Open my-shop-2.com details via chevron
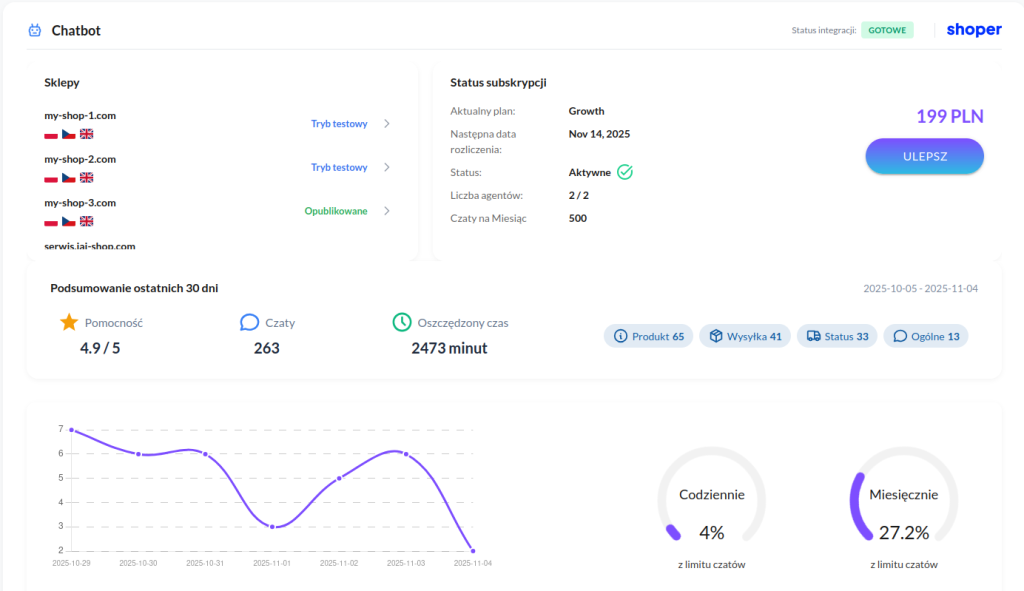This screenshot has width=1024, height=591. [x=387, y=167]
